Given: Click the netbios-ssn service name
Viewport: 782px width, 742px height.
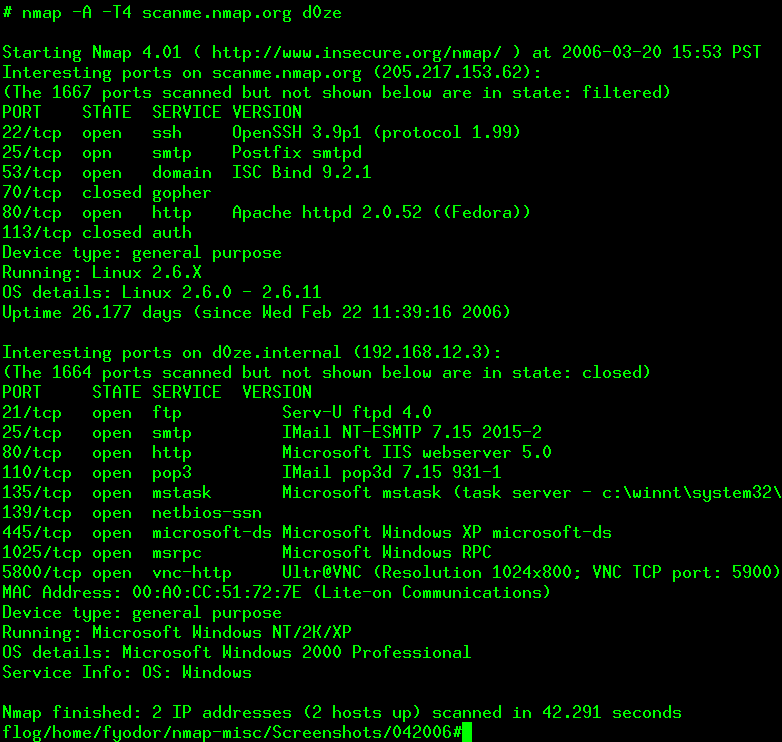Looking at the screenshot, I should (x=207, y=513).
